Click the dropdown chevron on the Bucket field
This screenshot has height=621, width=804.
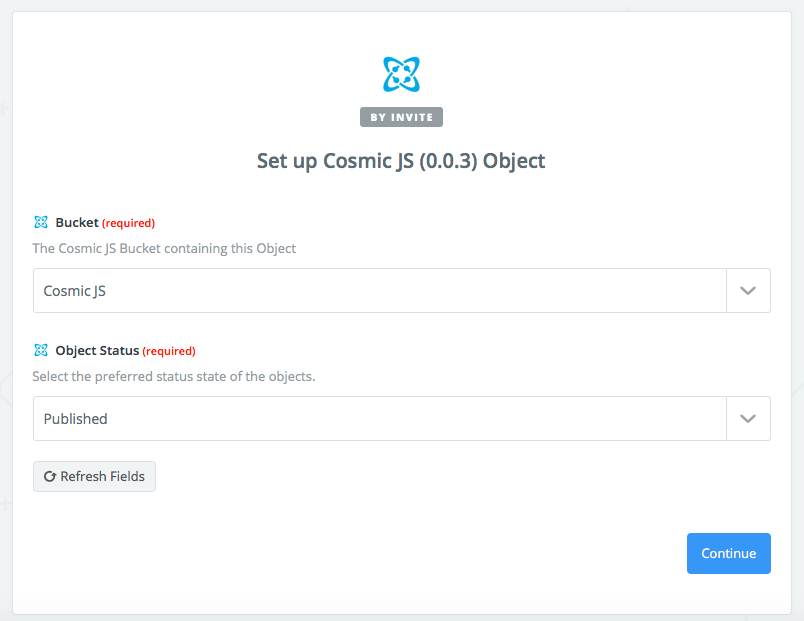pyautogui.click(x=748, y=290)
